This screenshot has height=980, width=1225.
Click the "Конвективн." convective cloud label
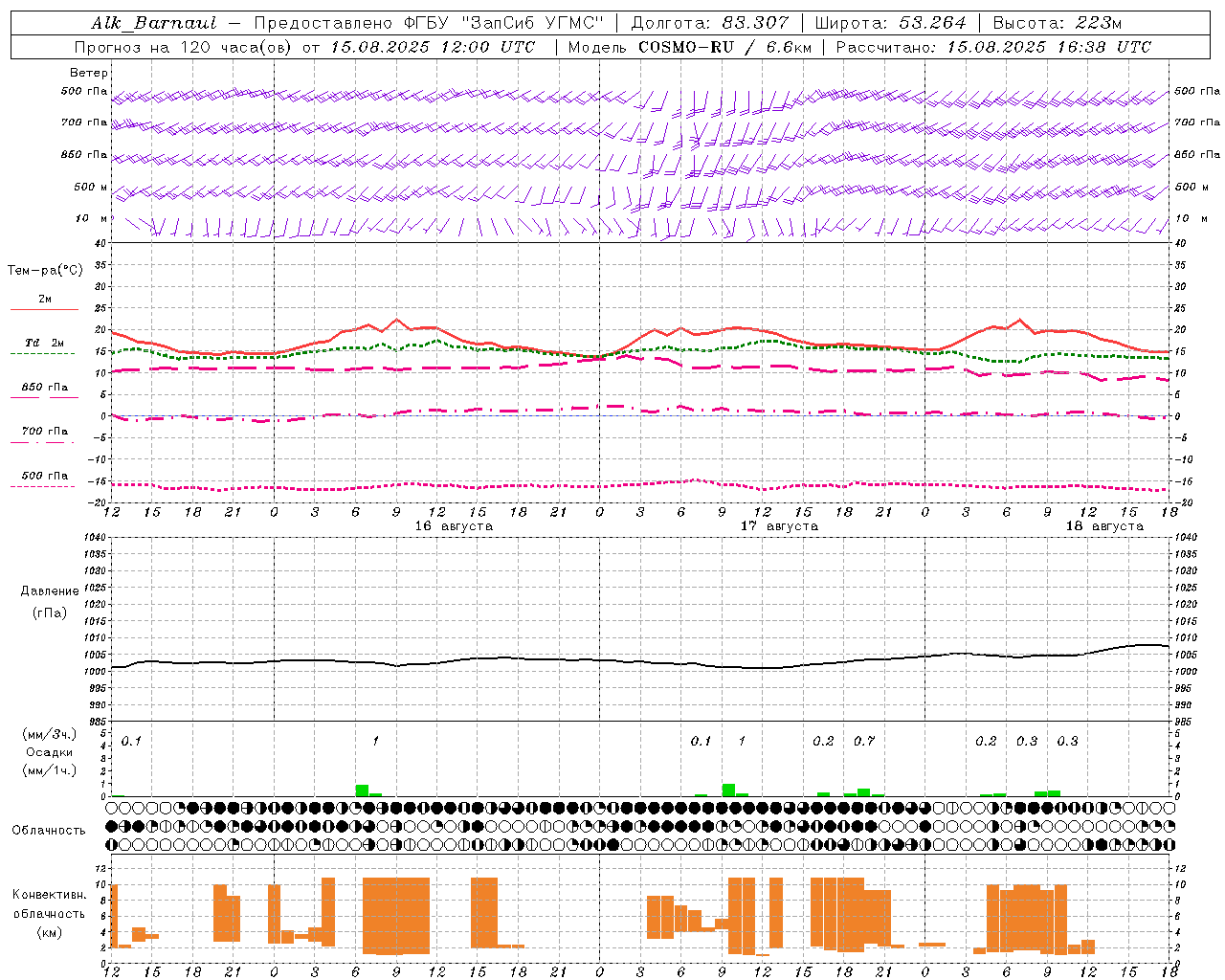tap(50, 895)
